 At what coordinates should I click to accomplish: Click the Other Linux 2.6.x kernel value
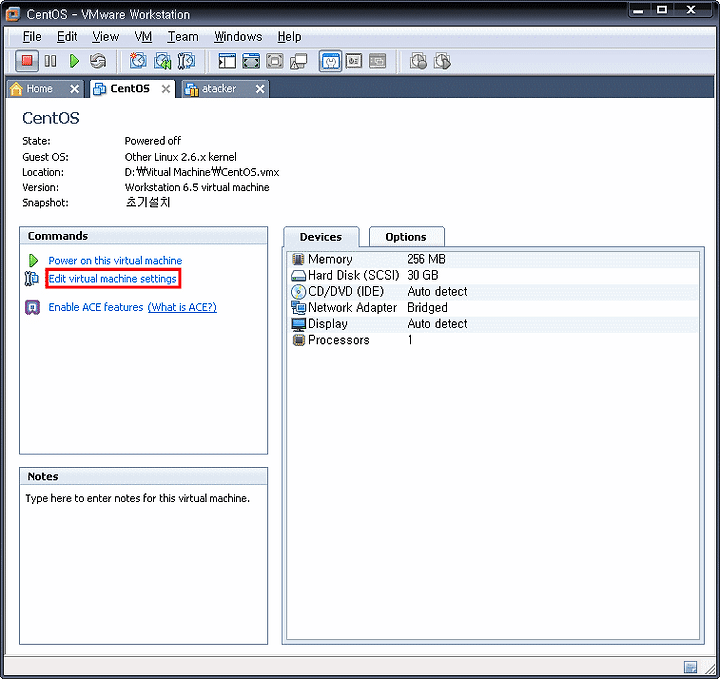[x=180, y=157]
